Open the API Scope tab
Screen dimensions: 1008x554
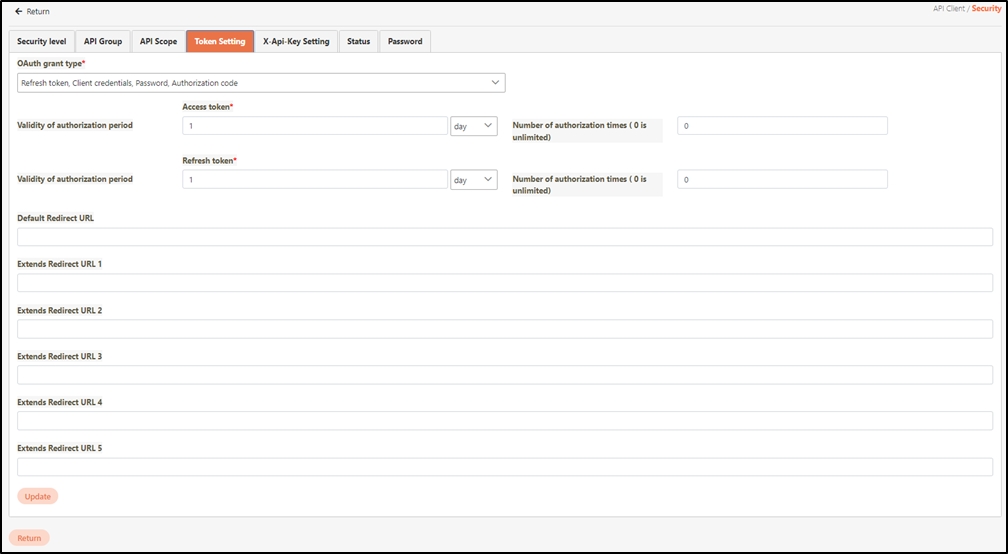[x=158, y=41]
